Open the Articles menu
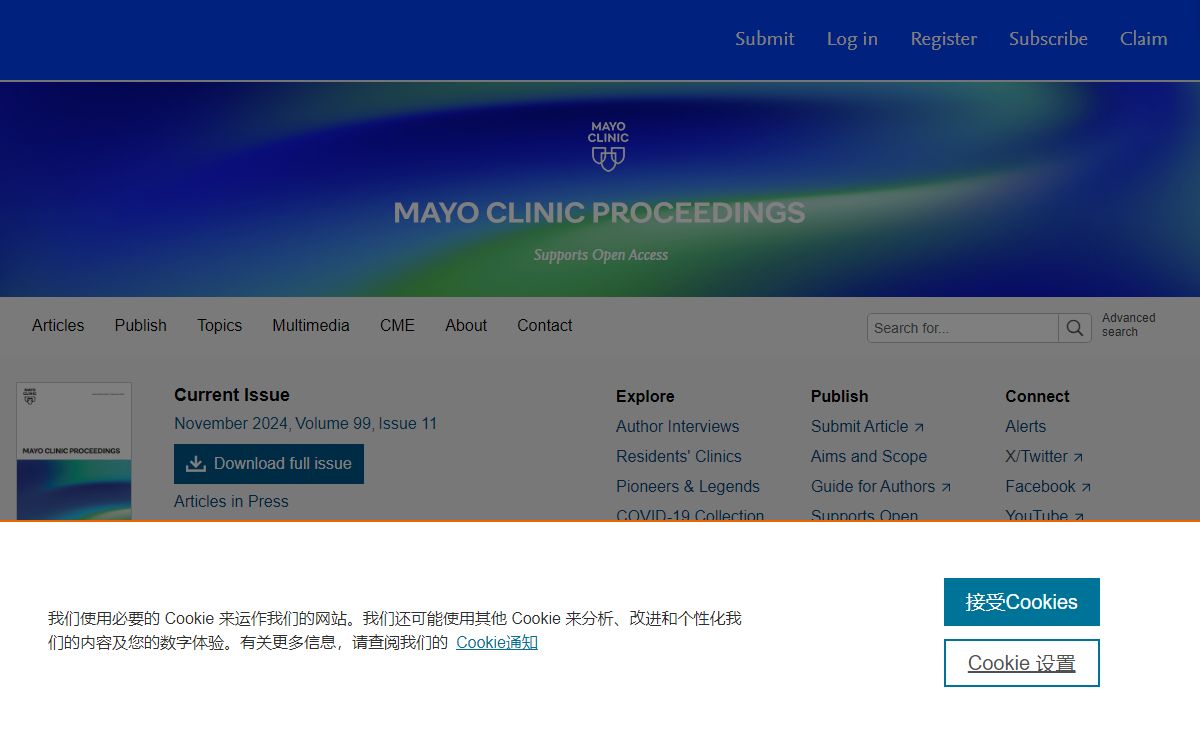The width and height of the screenshot is (1200, 740). click(58, 325)
